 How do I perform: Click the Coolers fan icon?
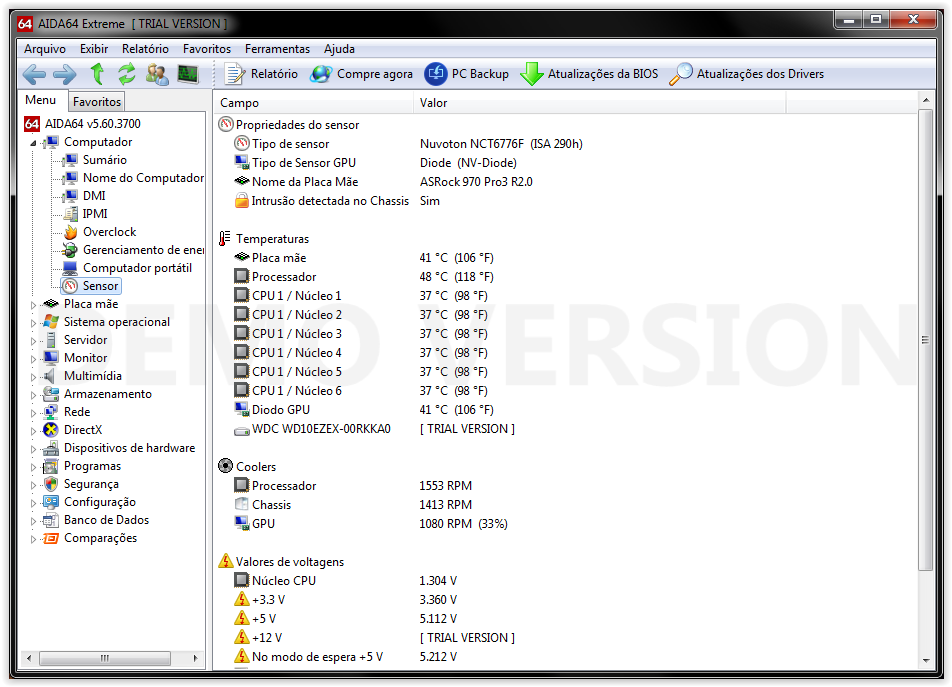(225, 466)
